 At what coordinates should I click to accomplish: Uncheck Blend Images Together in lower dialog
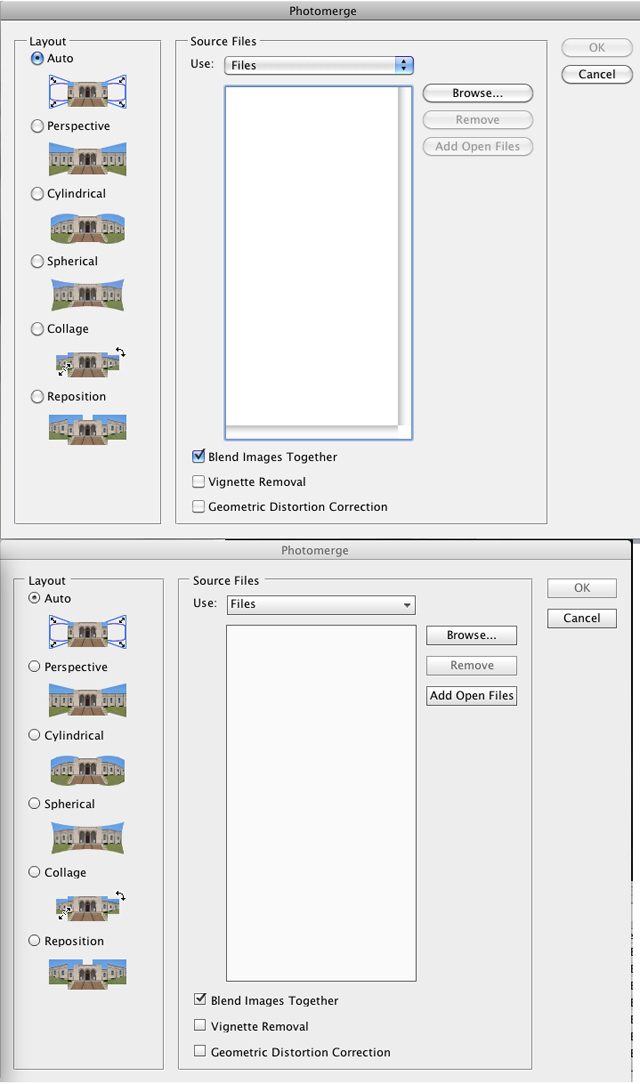coord(200,999)
